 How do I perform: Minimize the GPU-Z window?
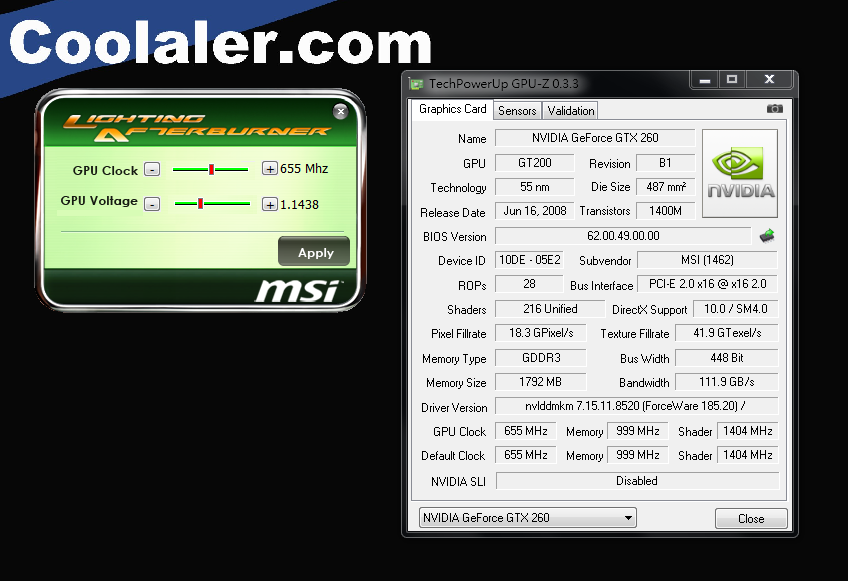pos(704,80)
